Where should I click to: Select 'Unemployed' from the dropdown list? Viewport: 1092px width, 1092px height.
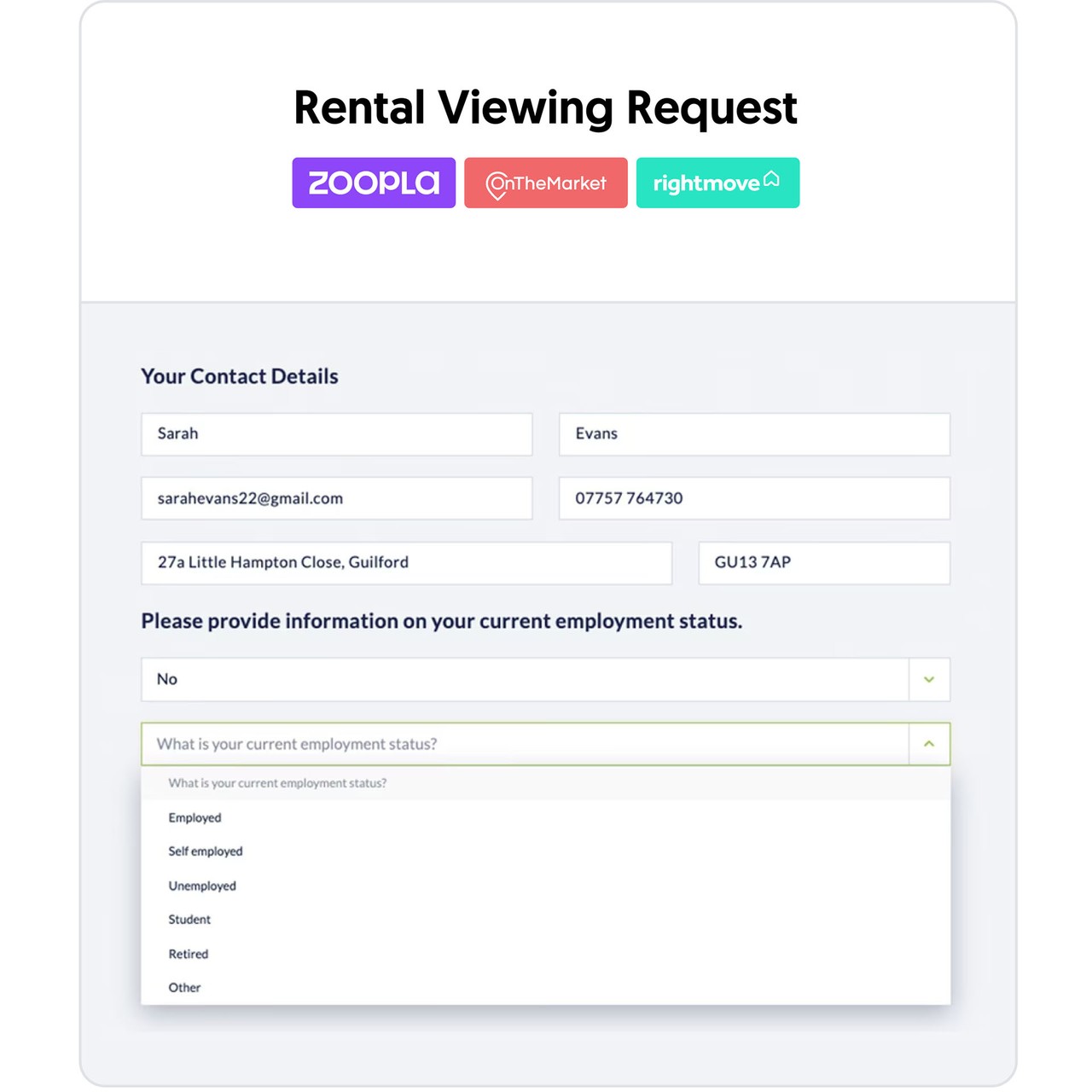tap(202, 886)
